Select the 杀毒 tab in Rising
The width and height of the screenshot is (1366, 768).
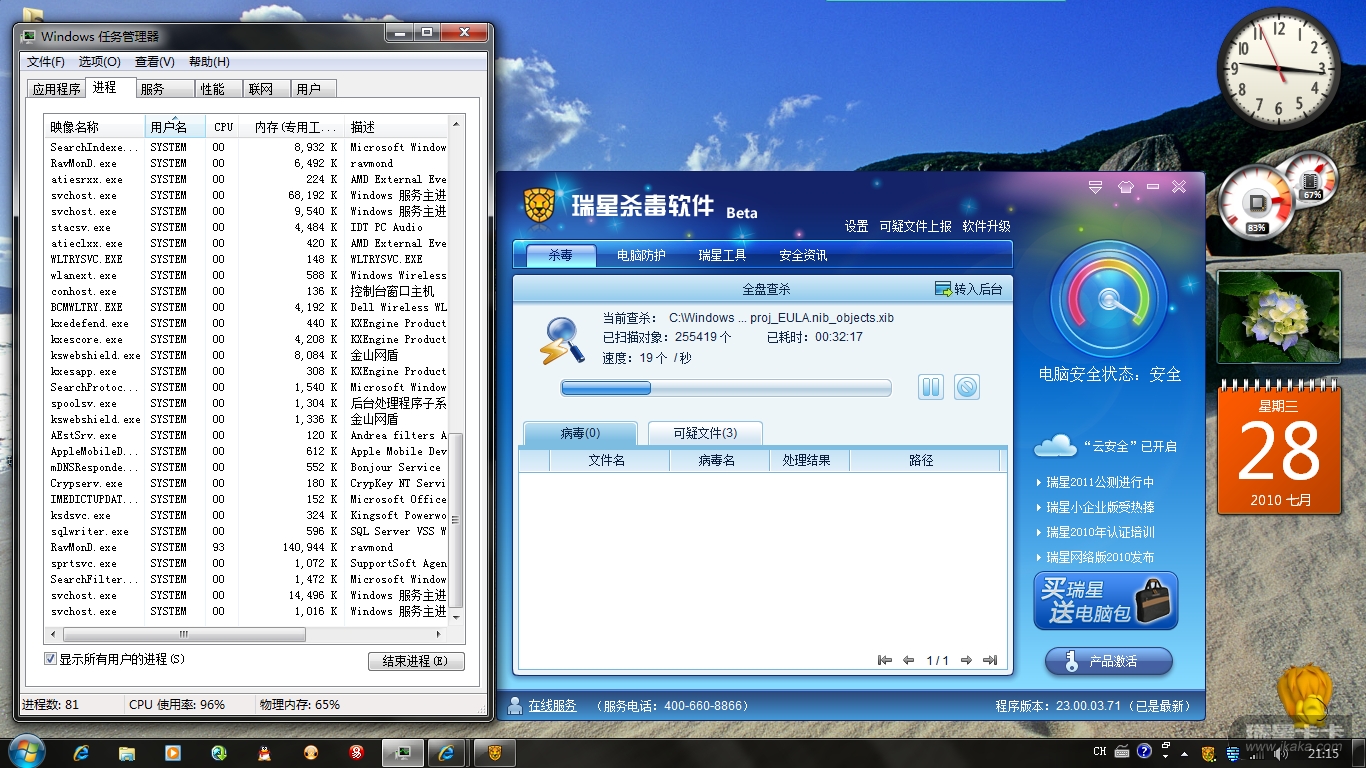point(560,255)
